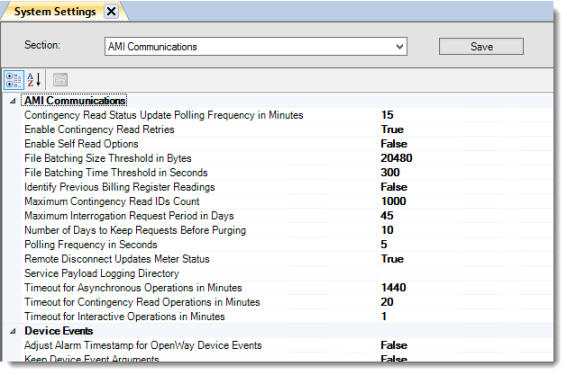Select File Batching Size Threshold in Bytes
This screenshot has height=375, width=567.
[108, 158]
